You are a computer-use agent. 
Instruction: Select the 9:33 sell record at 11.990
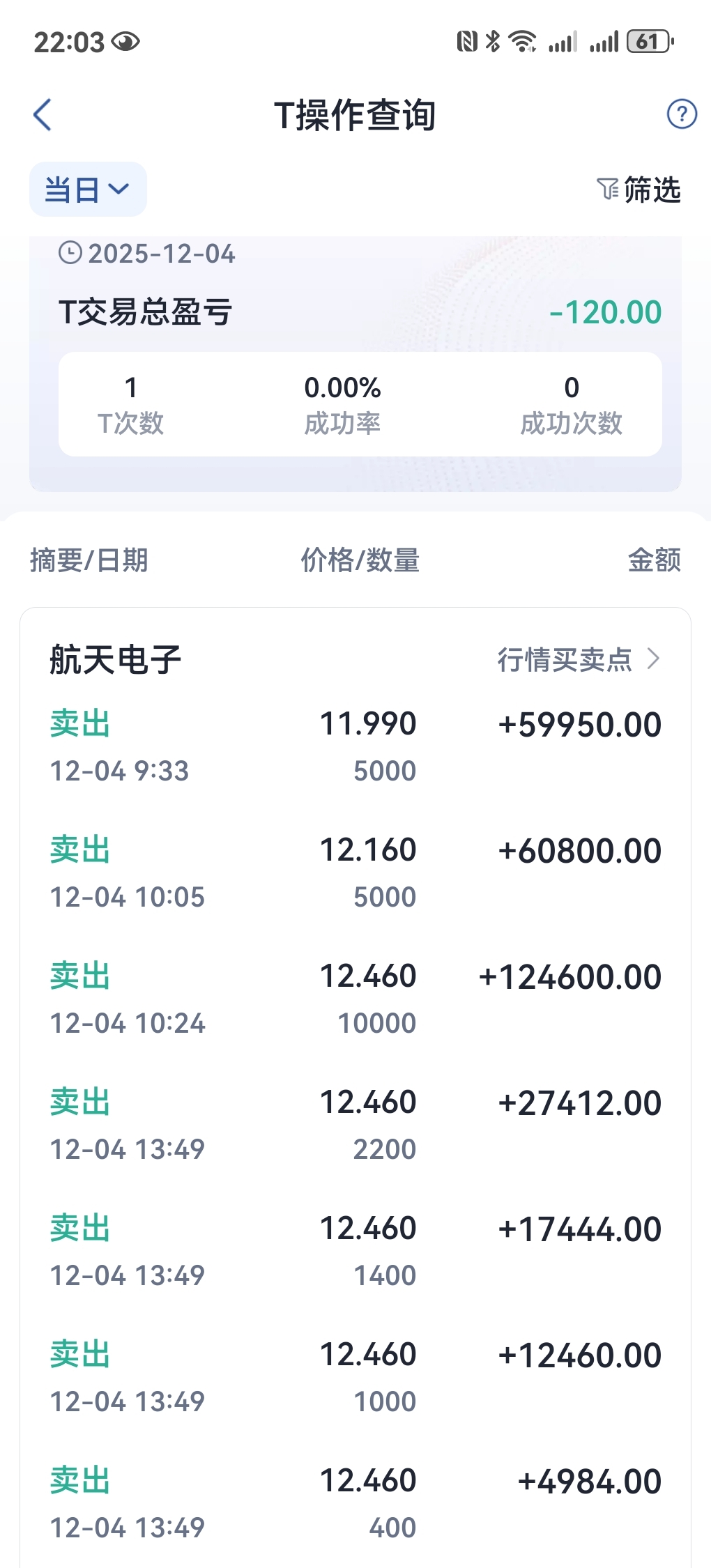355,747
